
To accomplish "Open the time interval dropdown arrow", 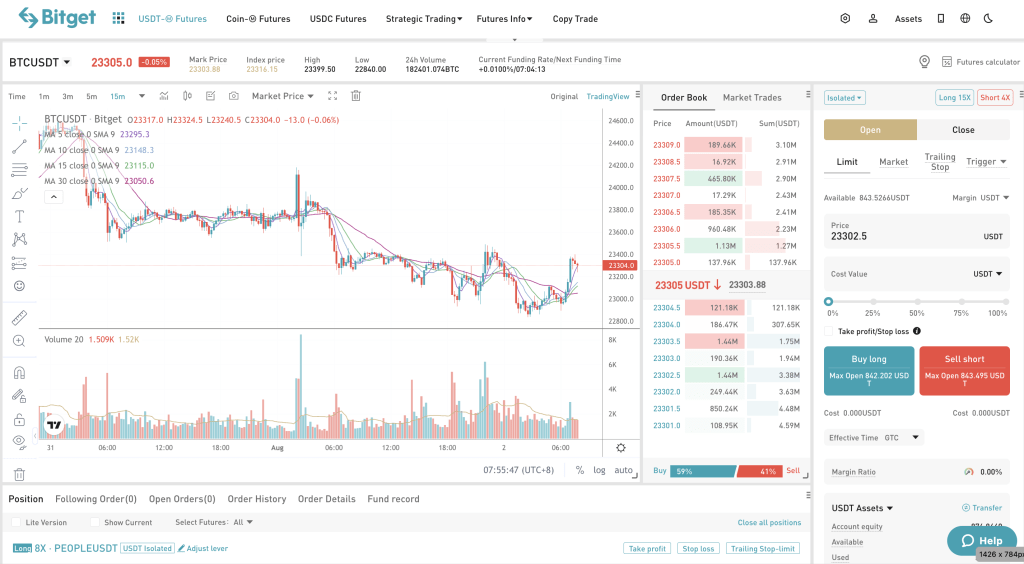I will tap(142, 96).
